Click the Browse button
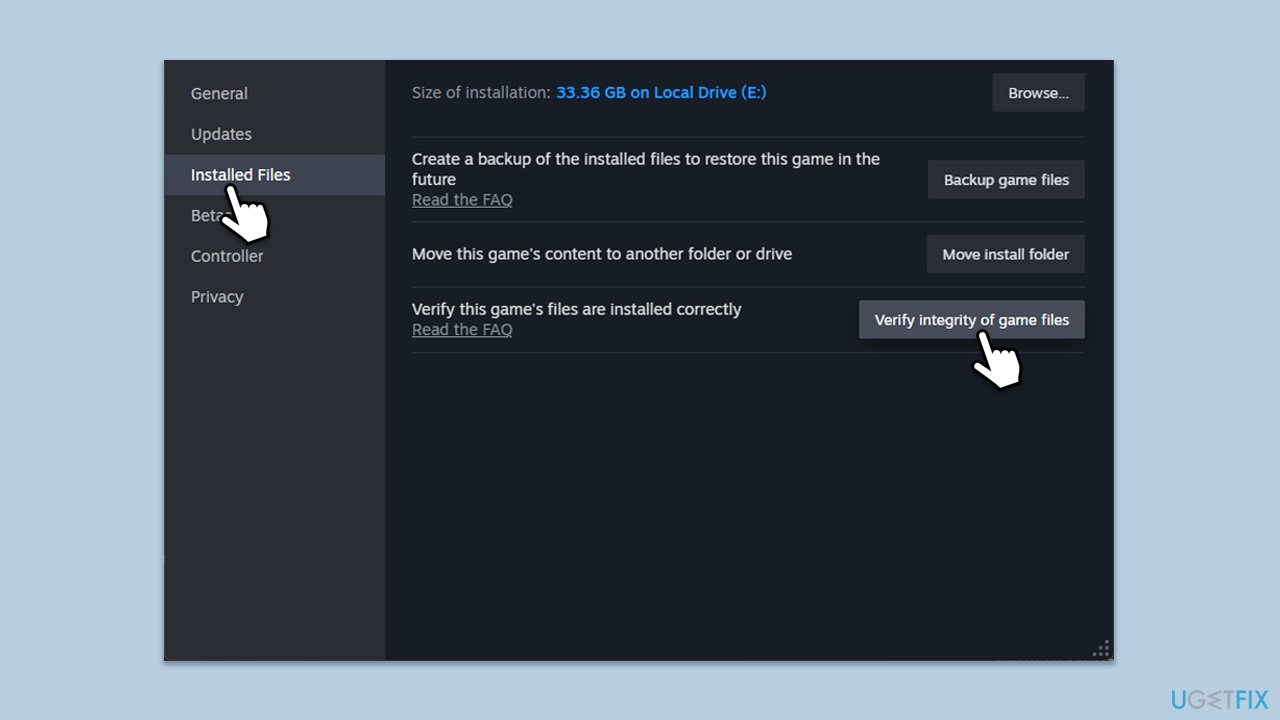The height and width of the screenshot is (720, 1280). [x=1038, y=93]
